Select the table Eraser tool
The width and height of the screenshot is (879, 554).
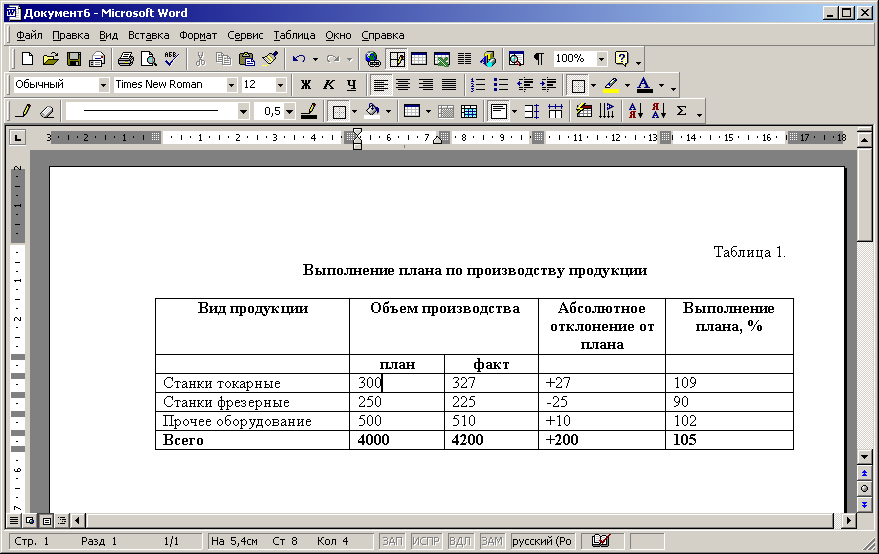pos(47,111)
